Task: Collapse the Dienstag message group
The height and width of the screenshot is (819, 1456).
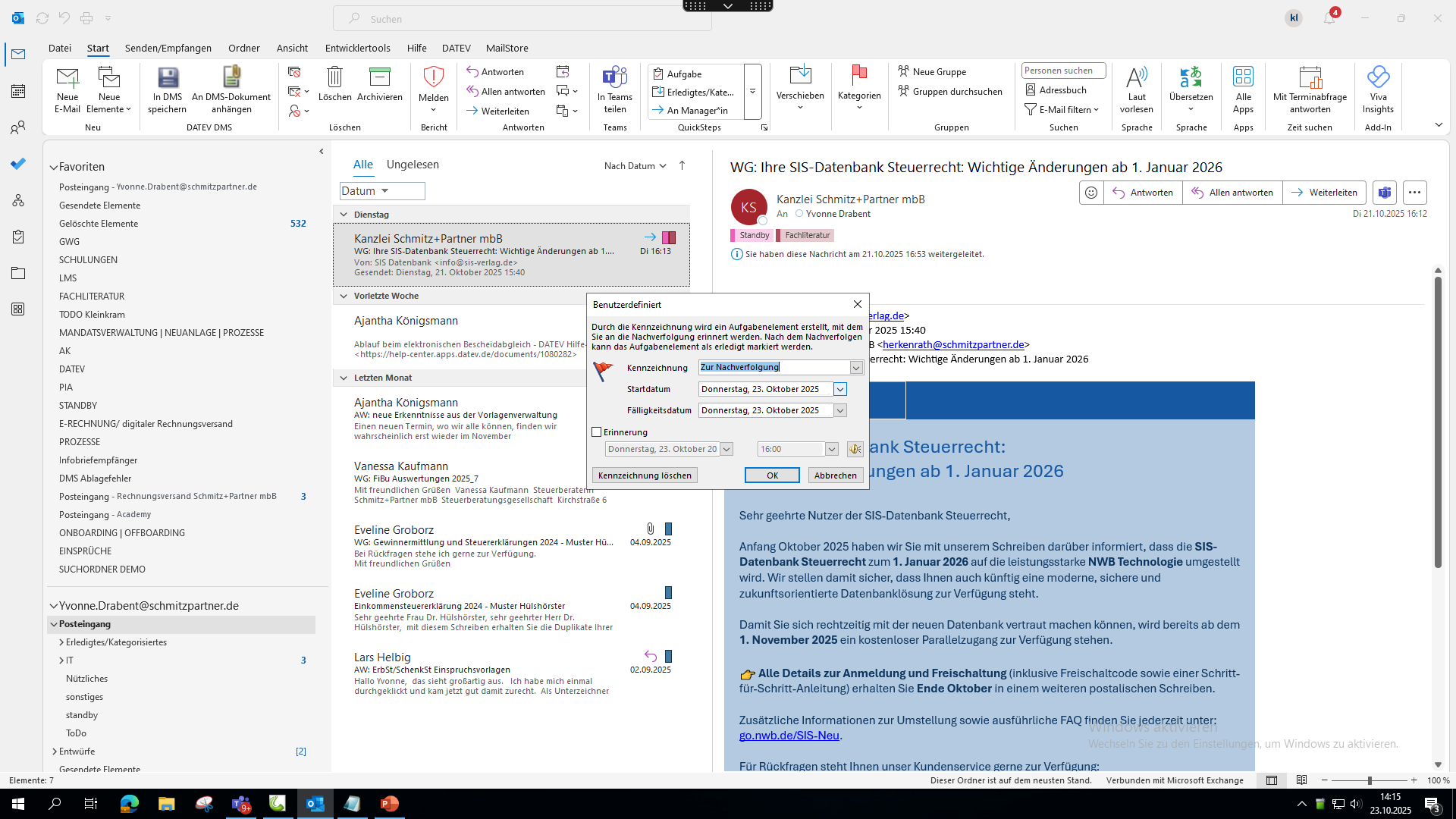Action: (344, 215)
